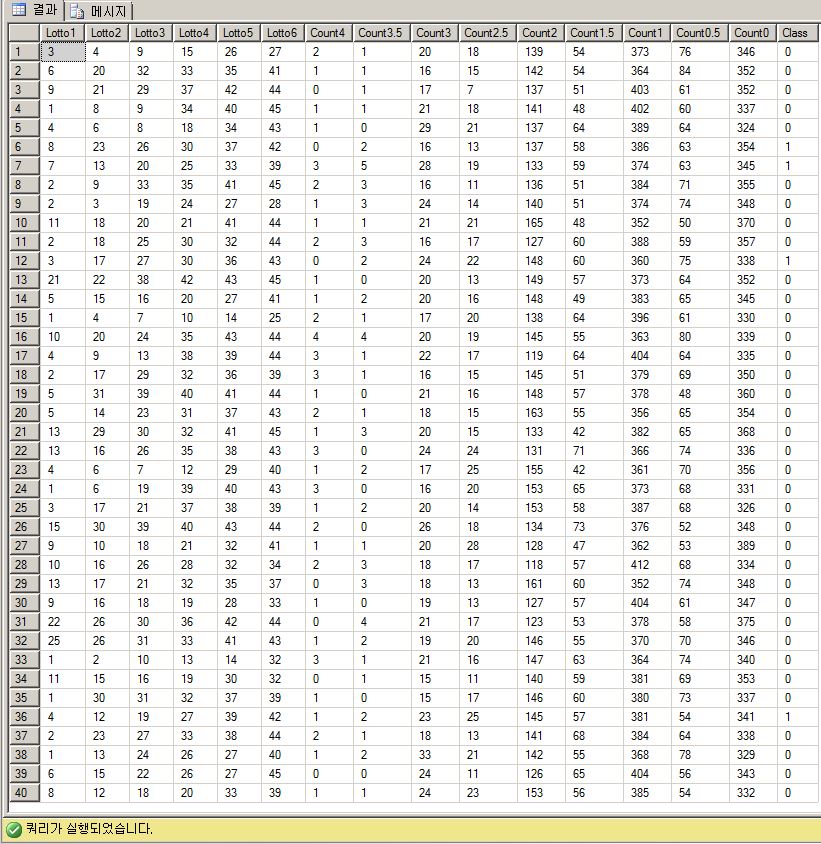Select the Count3 column header
The image size is (821, 844).
435,33
